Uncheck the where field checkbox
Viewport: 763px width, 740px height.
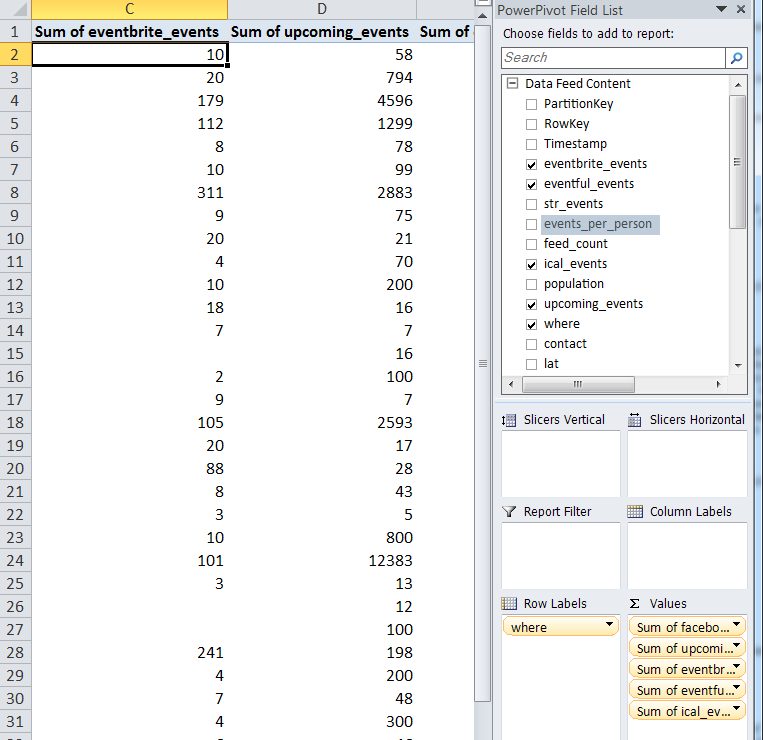pyautogui.click(x=531, y=325)
